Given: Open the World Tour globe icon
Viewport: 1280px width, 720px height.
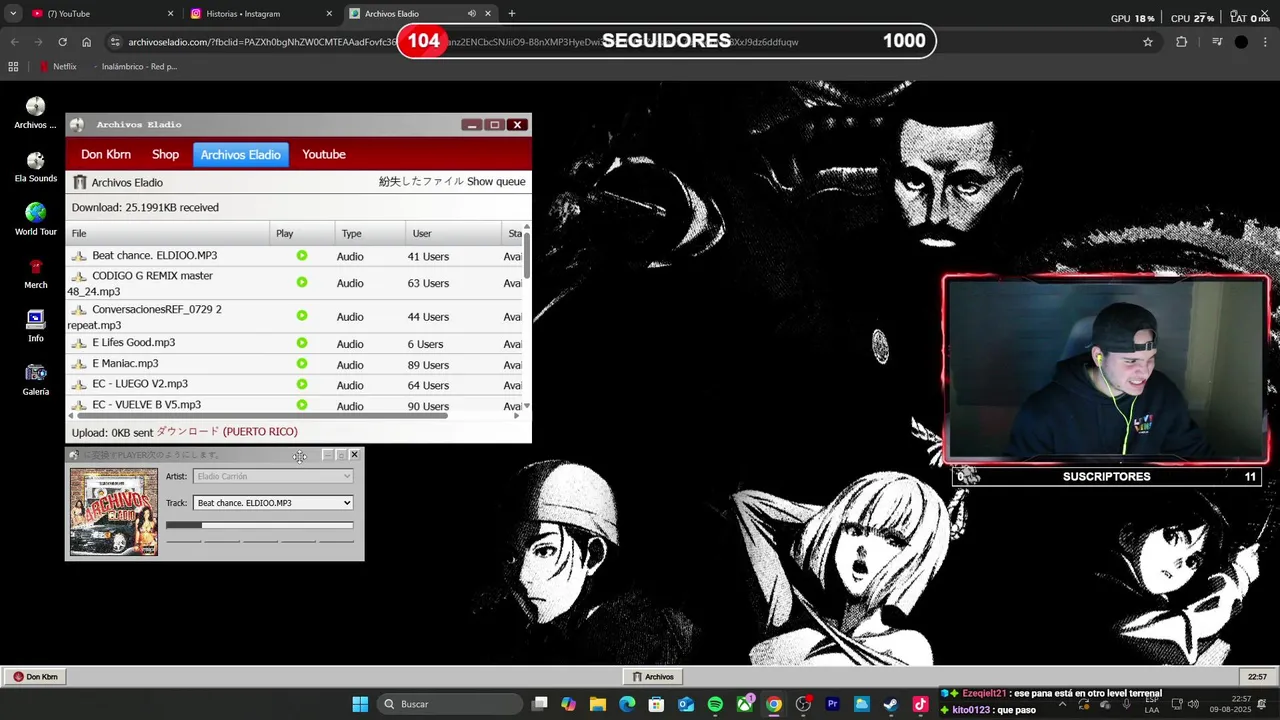Looking at the screenshot, I should click(x=35, y=219).
